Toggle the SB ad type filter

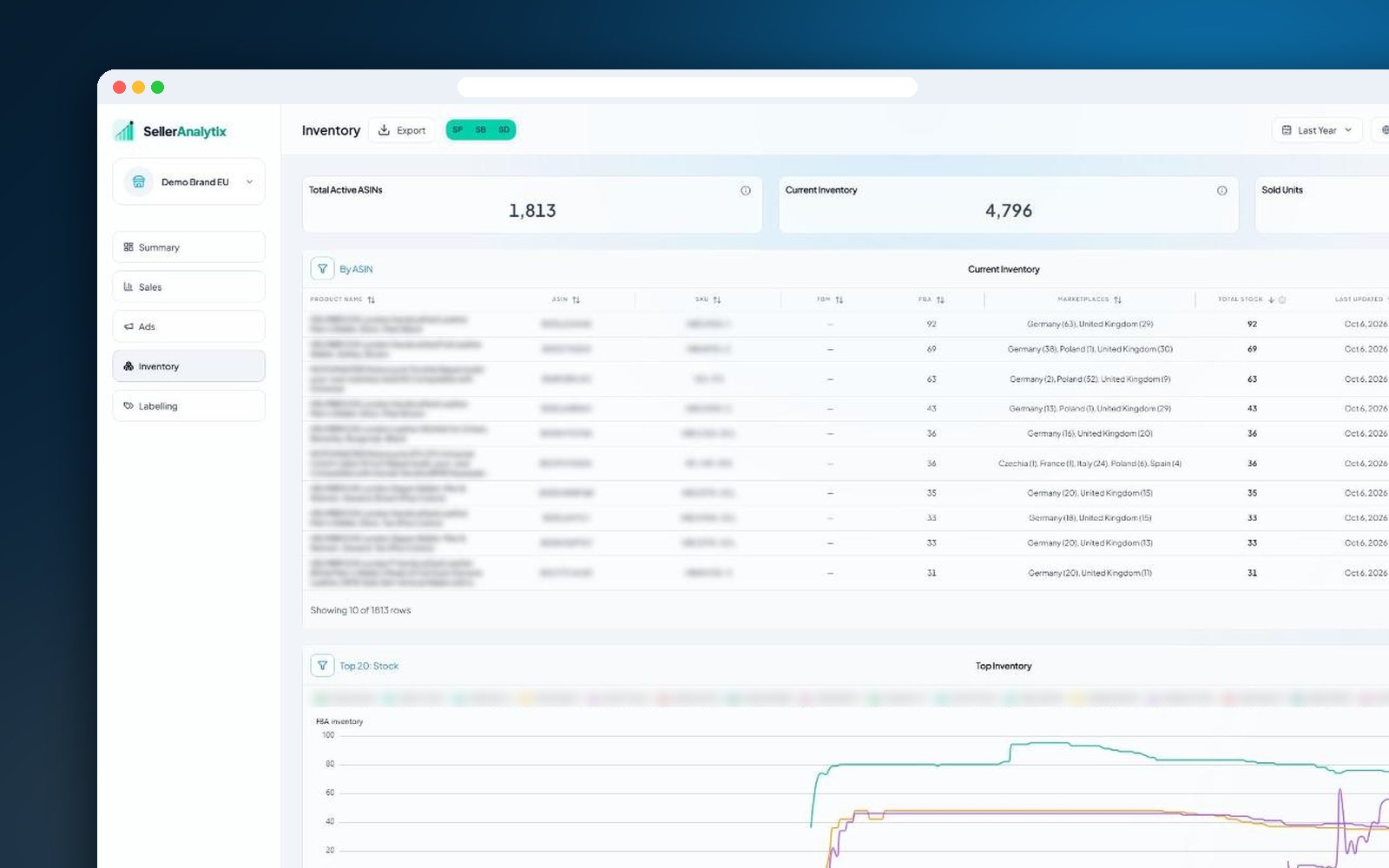[481, 130]
